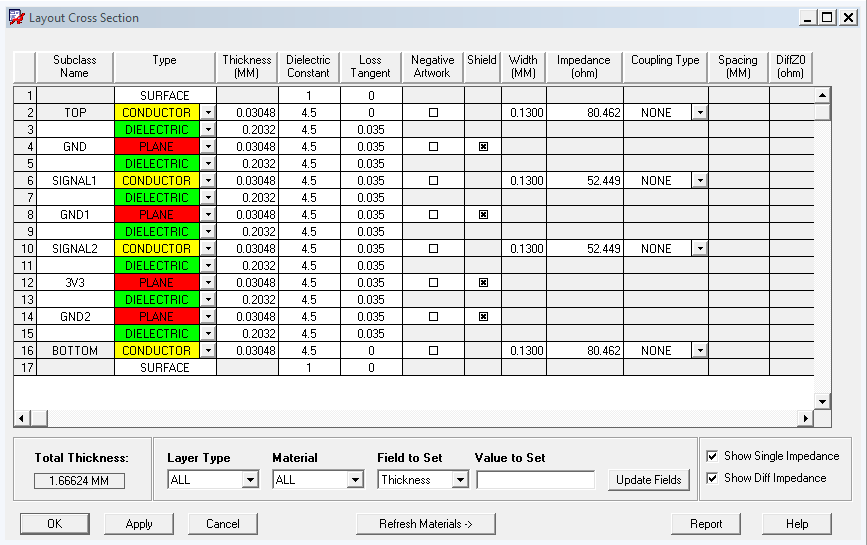Open the Layer Type ALL dropdown
Image resolution: width=867 pixels, height=545 pixels.
[x=250, y=480]
